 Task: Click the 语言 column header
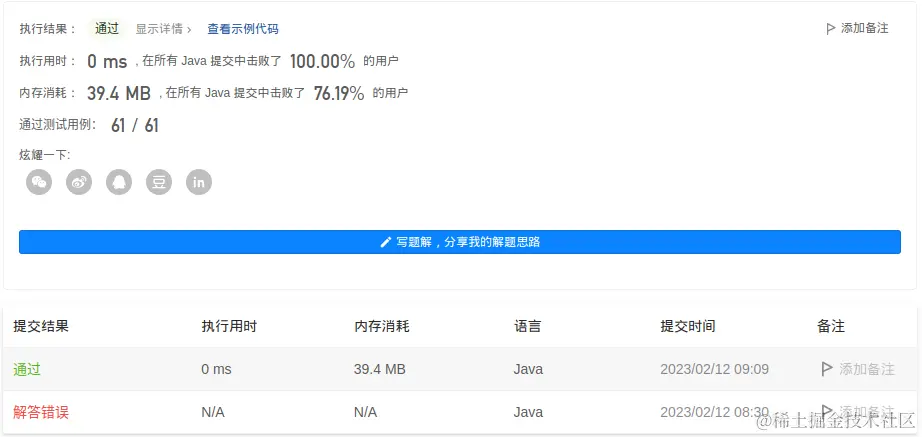(x=528, y=326)
